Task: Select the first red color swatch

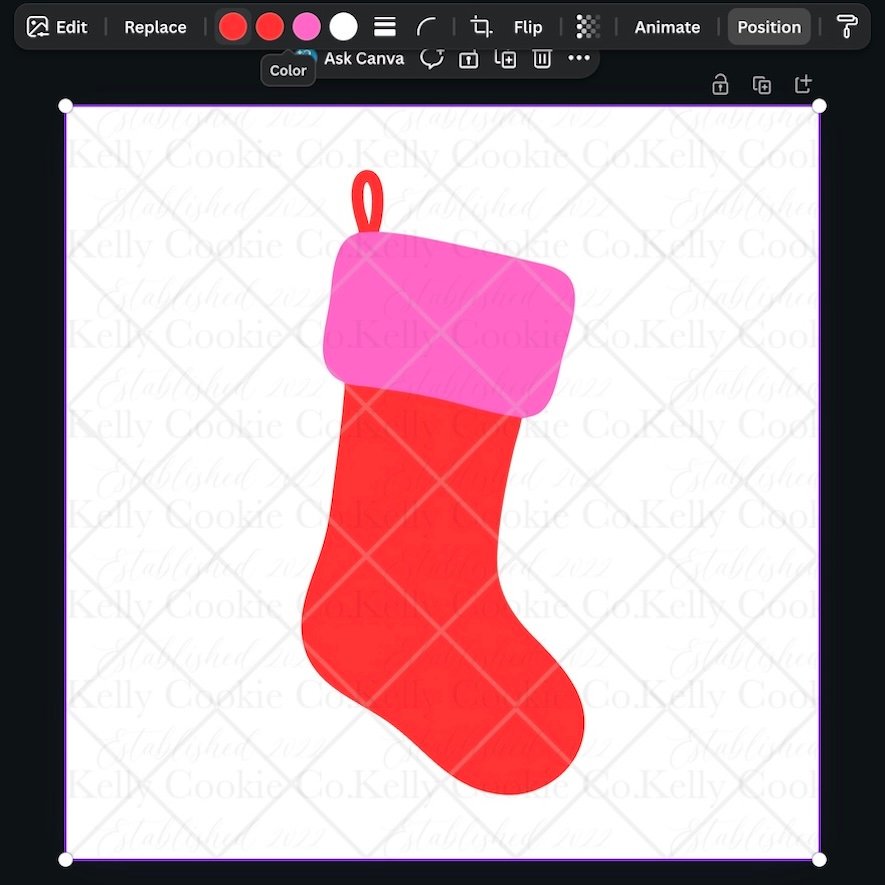Action: tap(233, 27)
